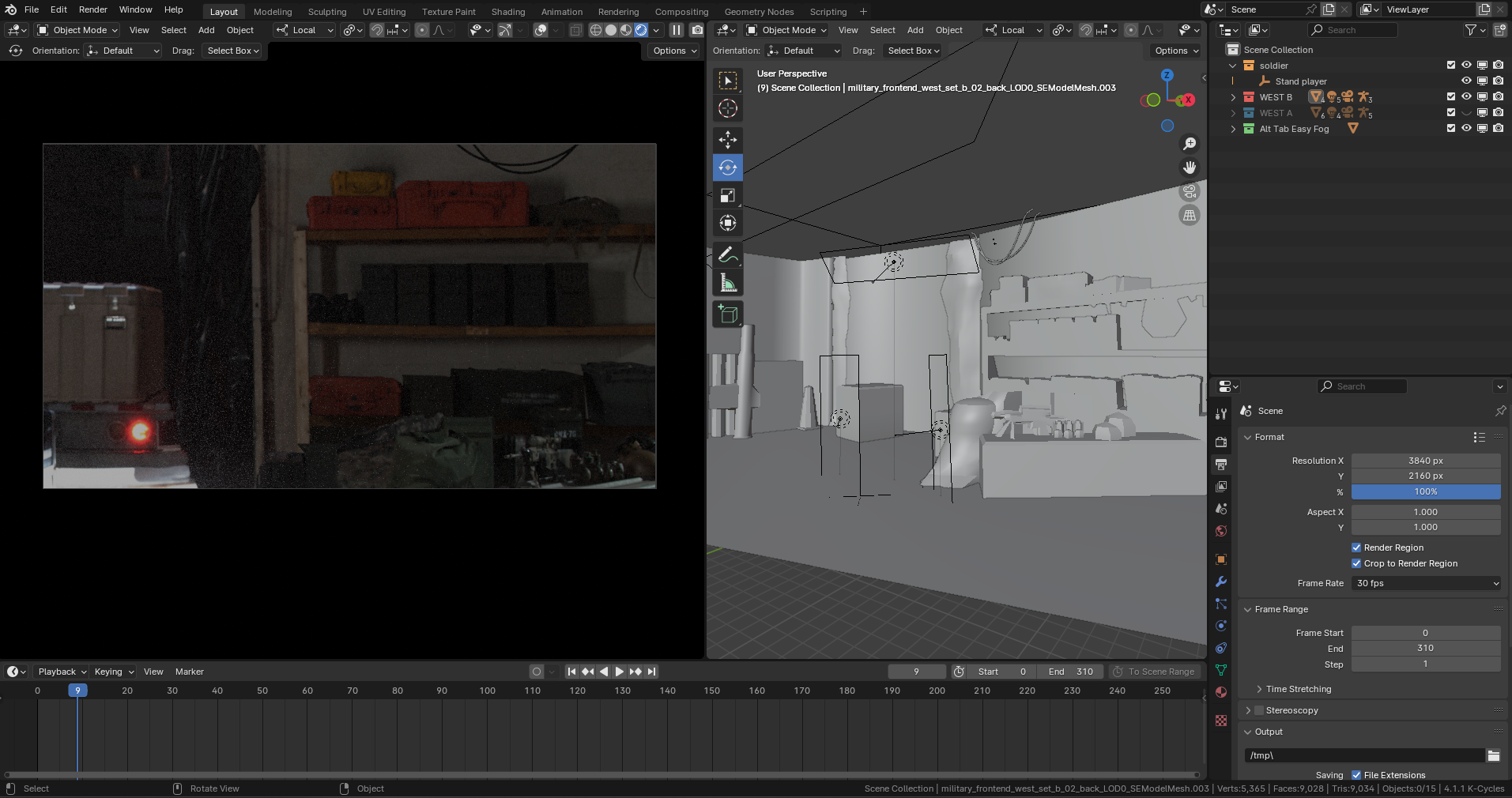The width and height of the screenshot is (1512, 798).
Task: Select the Scale tool
Action: click(728, 195)
